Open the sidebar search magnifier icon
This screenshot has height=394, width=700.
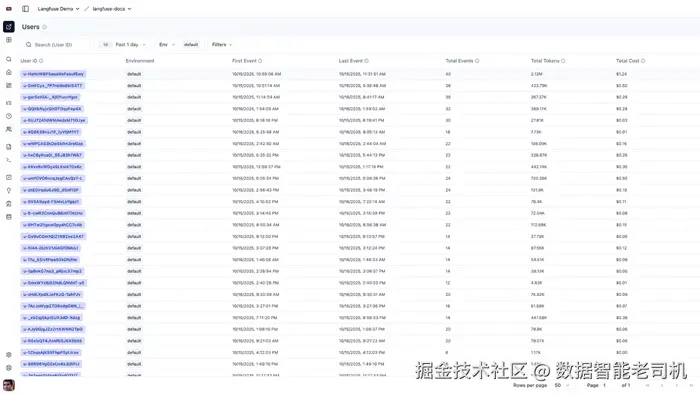click(8, 59)
